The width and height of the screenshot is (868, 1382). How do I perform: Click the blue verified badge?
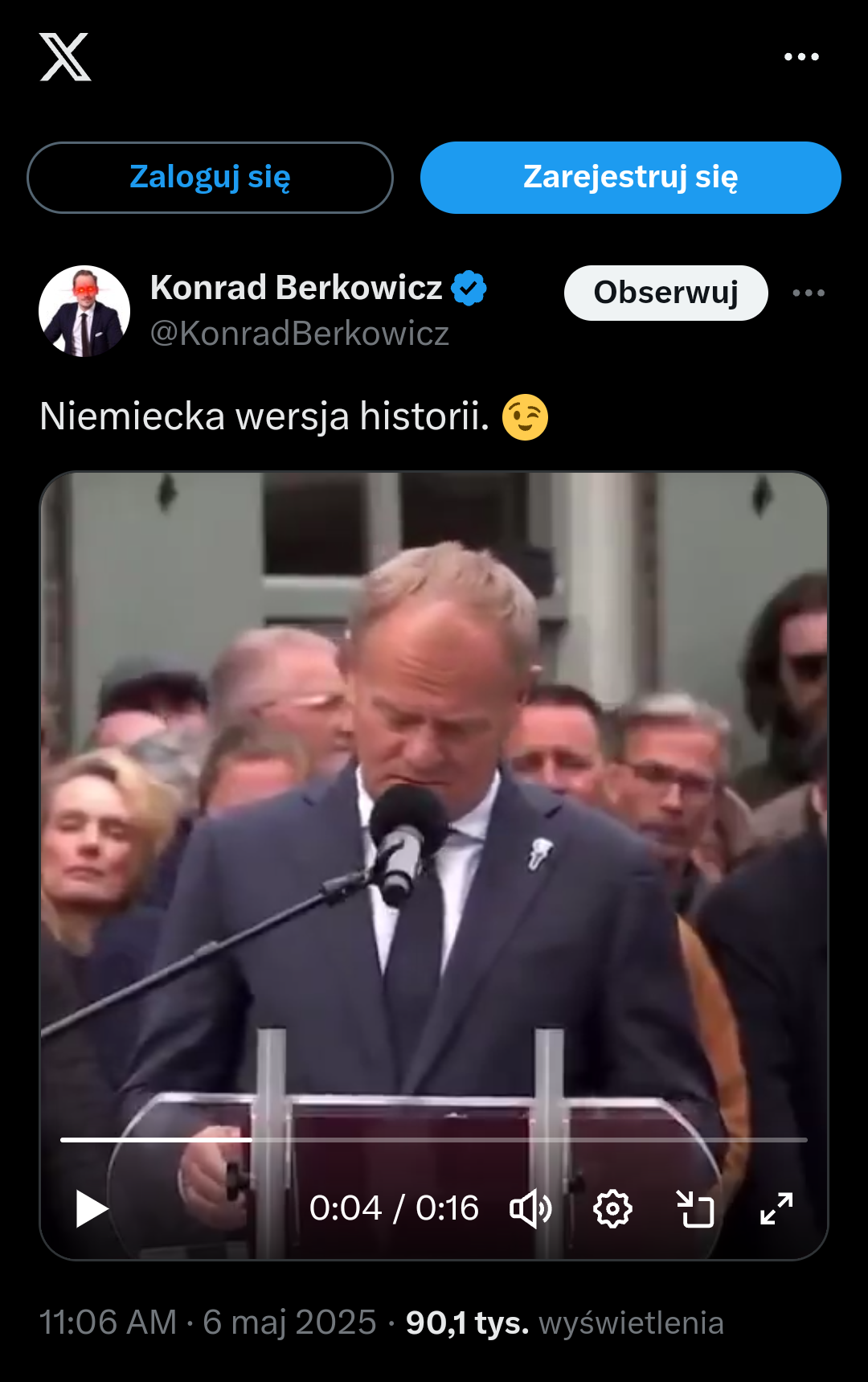(469, 289)
